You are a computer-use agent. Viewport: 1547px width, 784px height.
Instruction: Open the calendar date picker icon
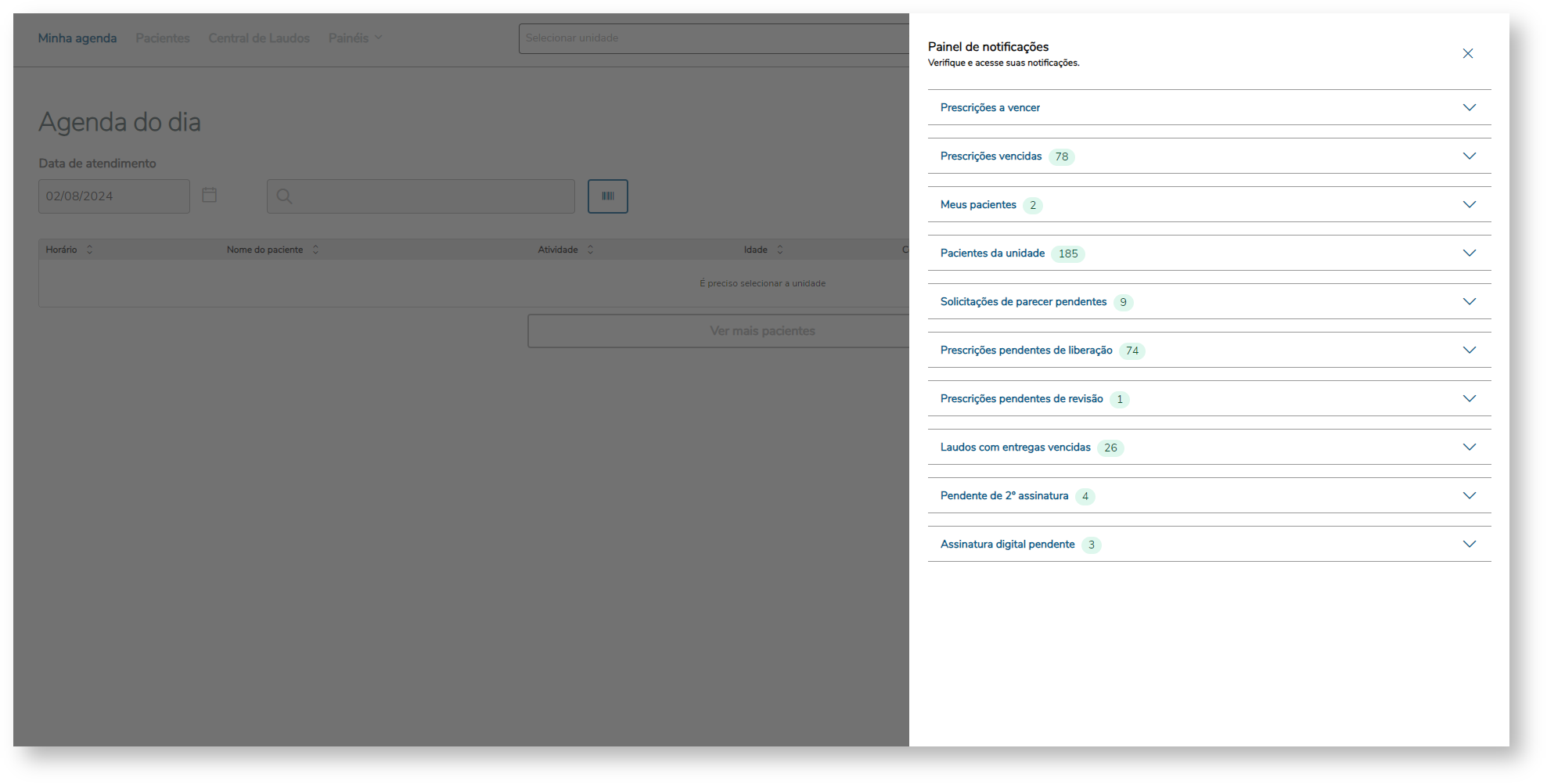point(209,195)
